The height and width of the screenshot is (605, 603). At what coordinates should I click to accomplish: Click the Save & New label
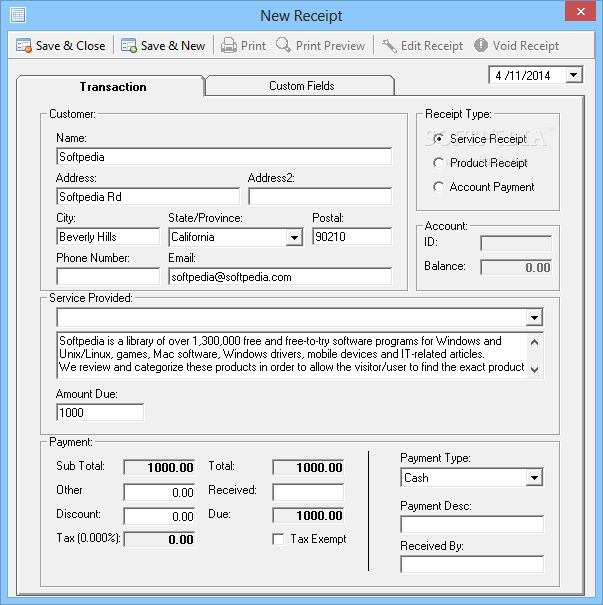pyautogui.click(x=173, y=46)
